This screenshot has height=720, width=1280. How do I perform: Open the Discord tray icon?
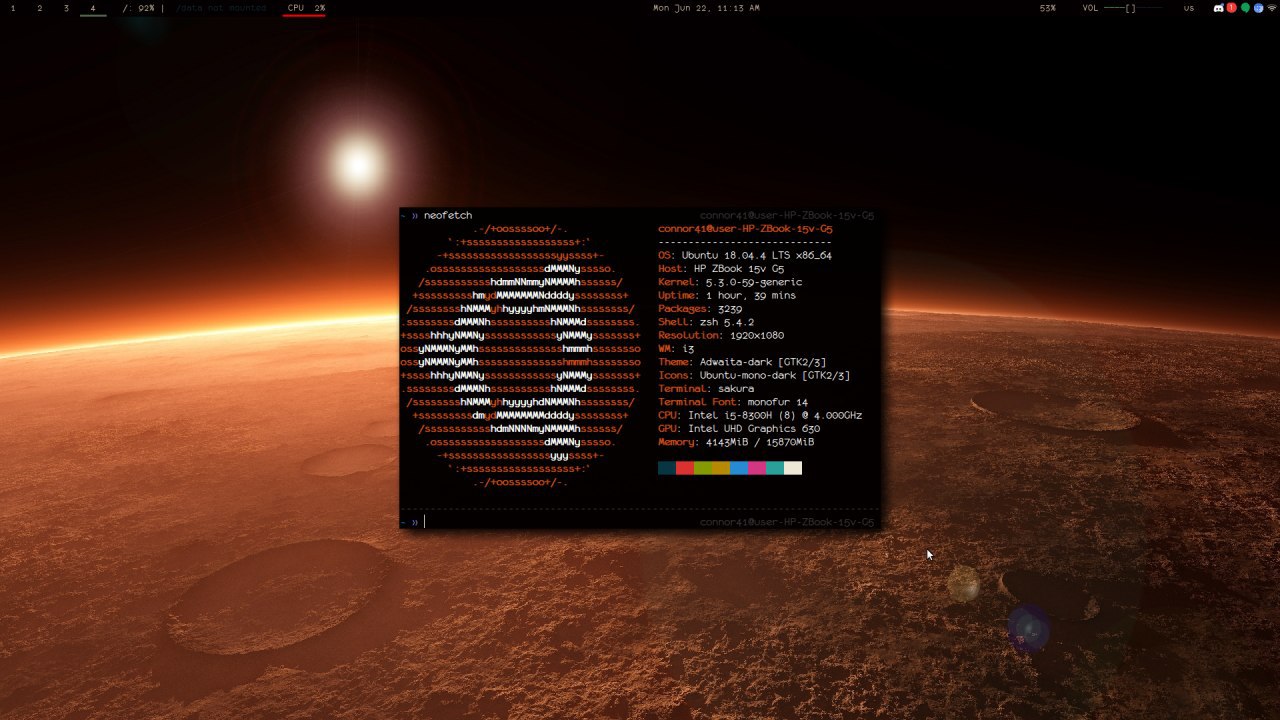(1218, 8)
